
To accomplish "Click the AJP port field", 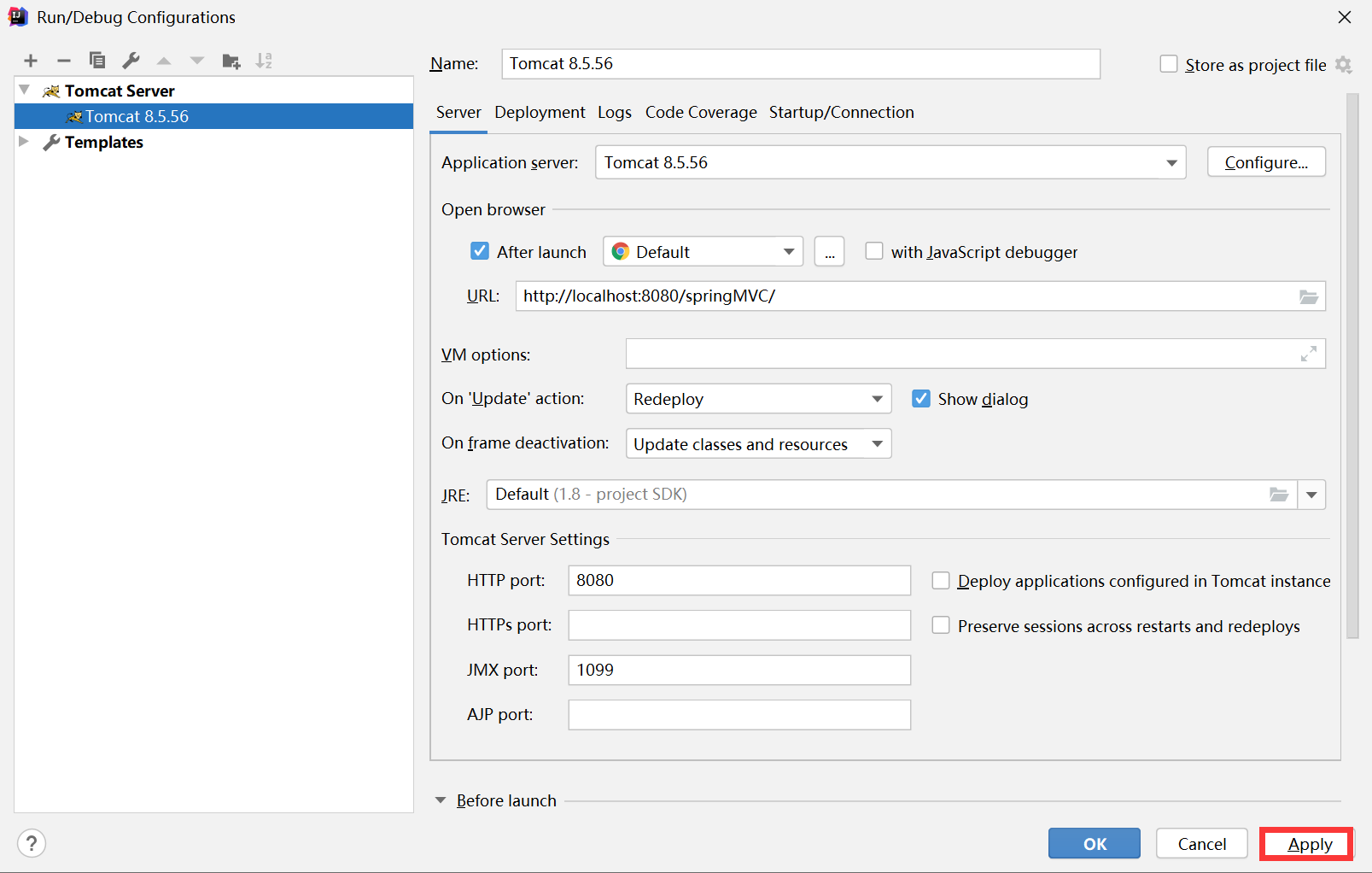I will [739, 715].
